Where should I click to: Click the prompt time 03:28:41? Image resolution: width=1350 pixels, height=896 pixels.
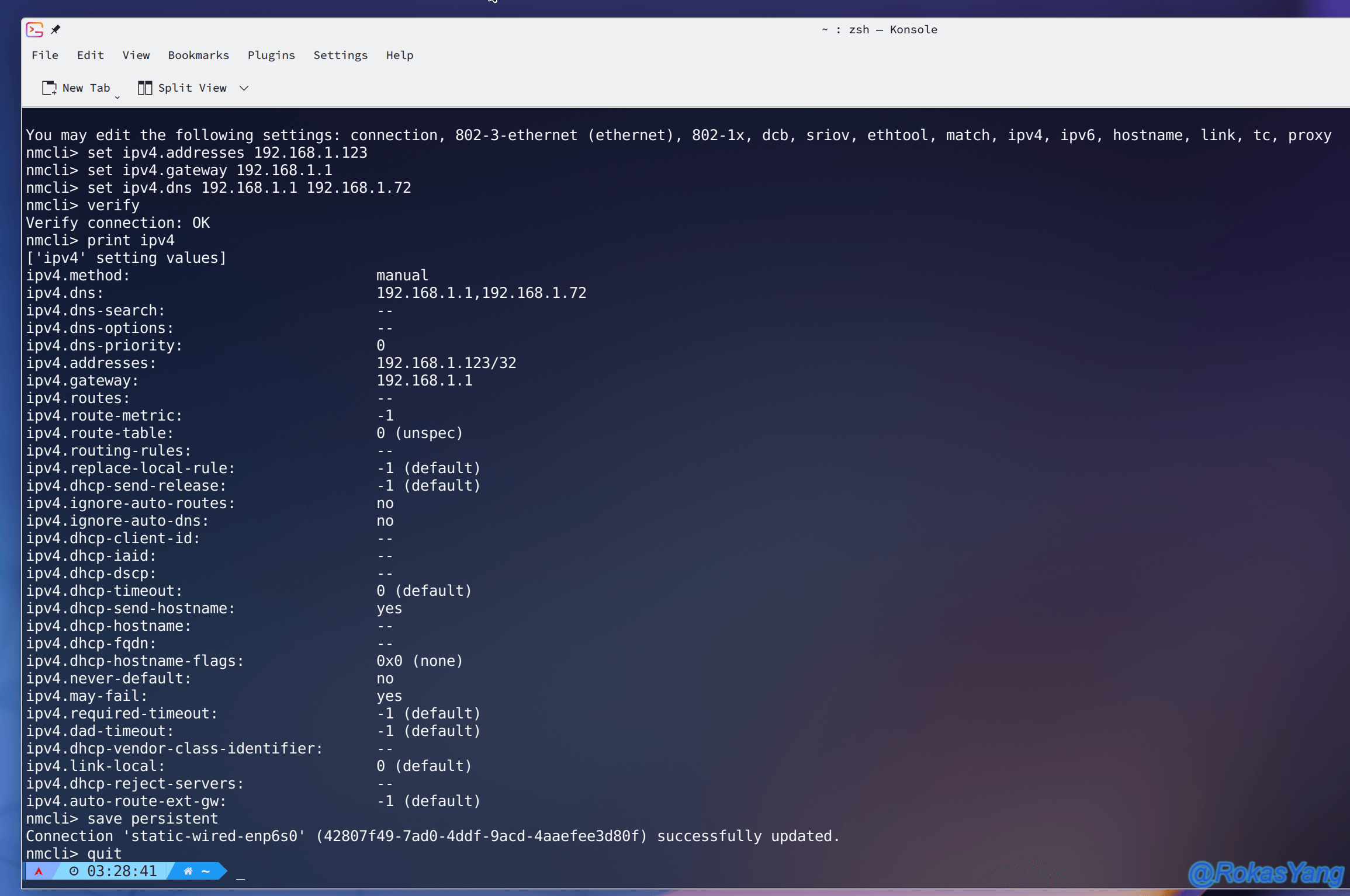122,871
